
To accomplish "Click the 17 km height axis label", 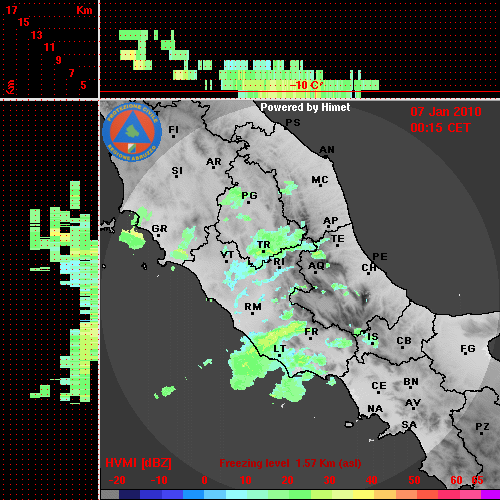I will click(x=12, y=10).
